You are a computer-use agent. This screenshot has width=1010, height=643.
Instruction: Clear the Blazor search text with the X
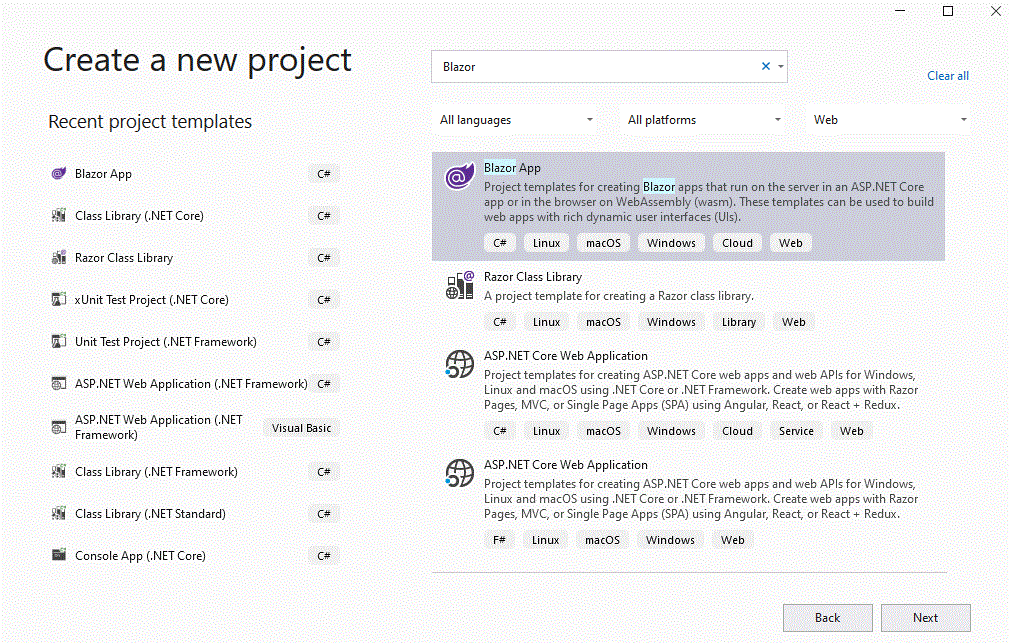pyautogui.click(x=766, y=66)
